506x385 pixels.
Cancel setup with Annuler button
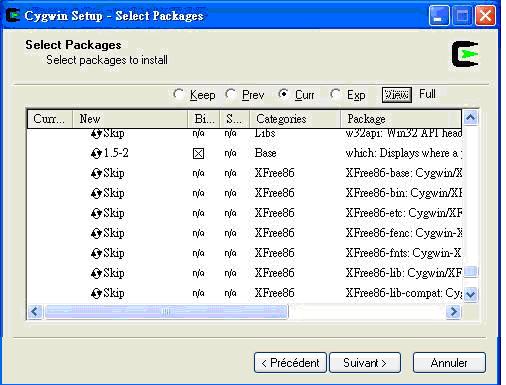click(x=449, y=363)
